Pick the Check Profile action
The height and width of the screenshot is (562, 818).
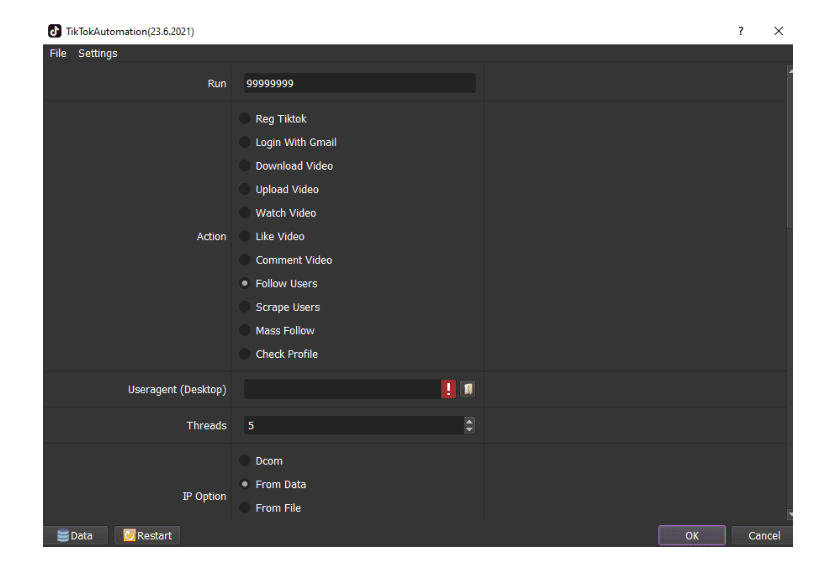(x=279, y=354)
